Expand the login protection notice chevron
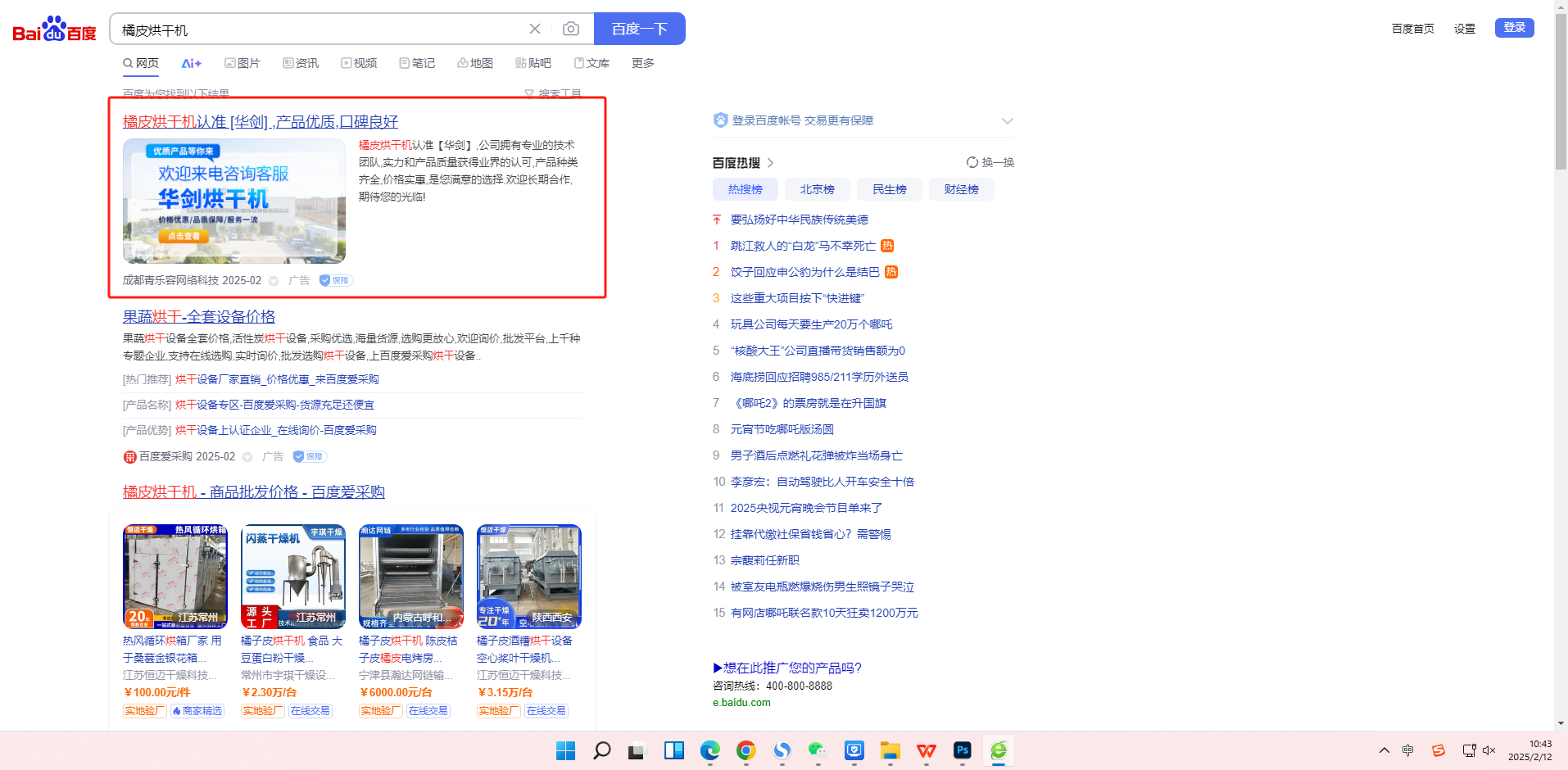The width and height of the screenshot is (1568, 770). pyautogui.click(x=1007, y=121)
